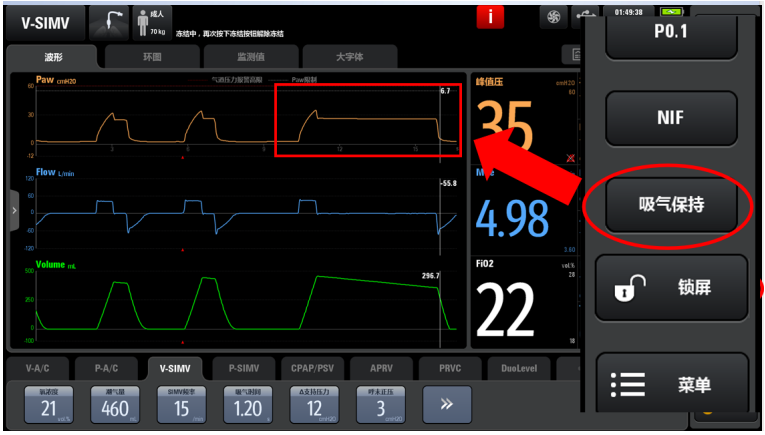Tap the 峰值压 parameter label
765x435 pixels.
(489, 82)
